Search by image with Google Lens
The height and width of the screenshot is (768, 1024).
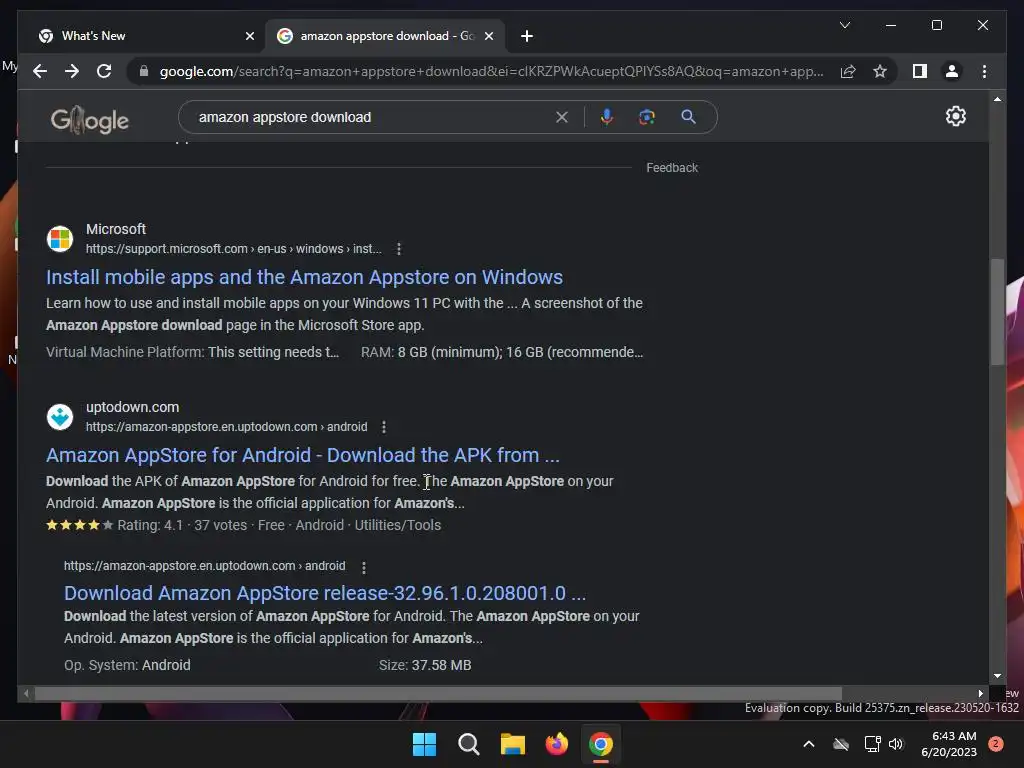[x=647, y=117]
